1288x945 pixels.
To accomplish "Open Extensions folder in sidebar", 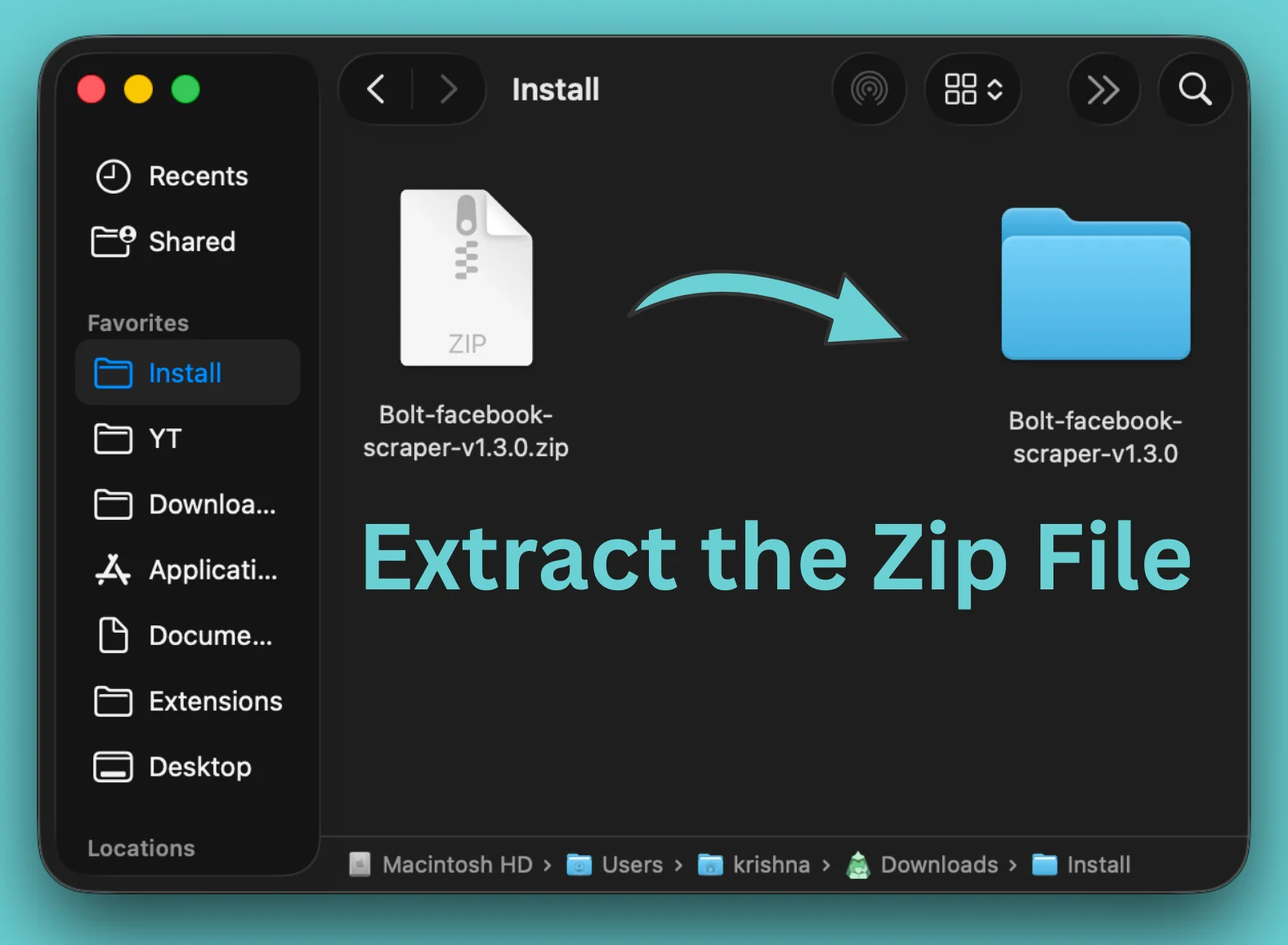I will (189, 701).
